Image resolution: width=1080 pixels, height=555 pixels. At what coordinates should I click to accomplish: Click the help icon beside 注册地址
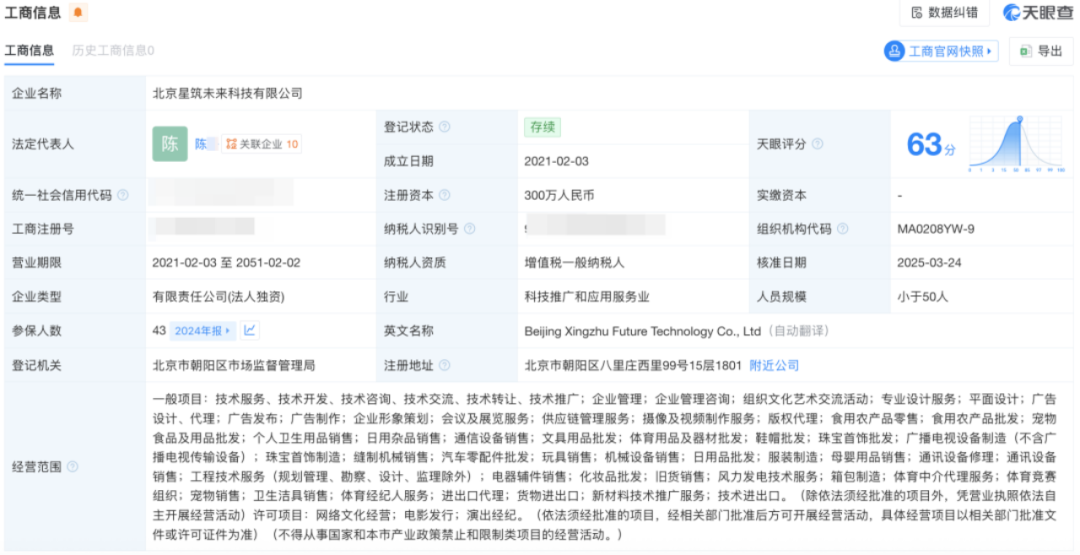(x=444, y=366)
